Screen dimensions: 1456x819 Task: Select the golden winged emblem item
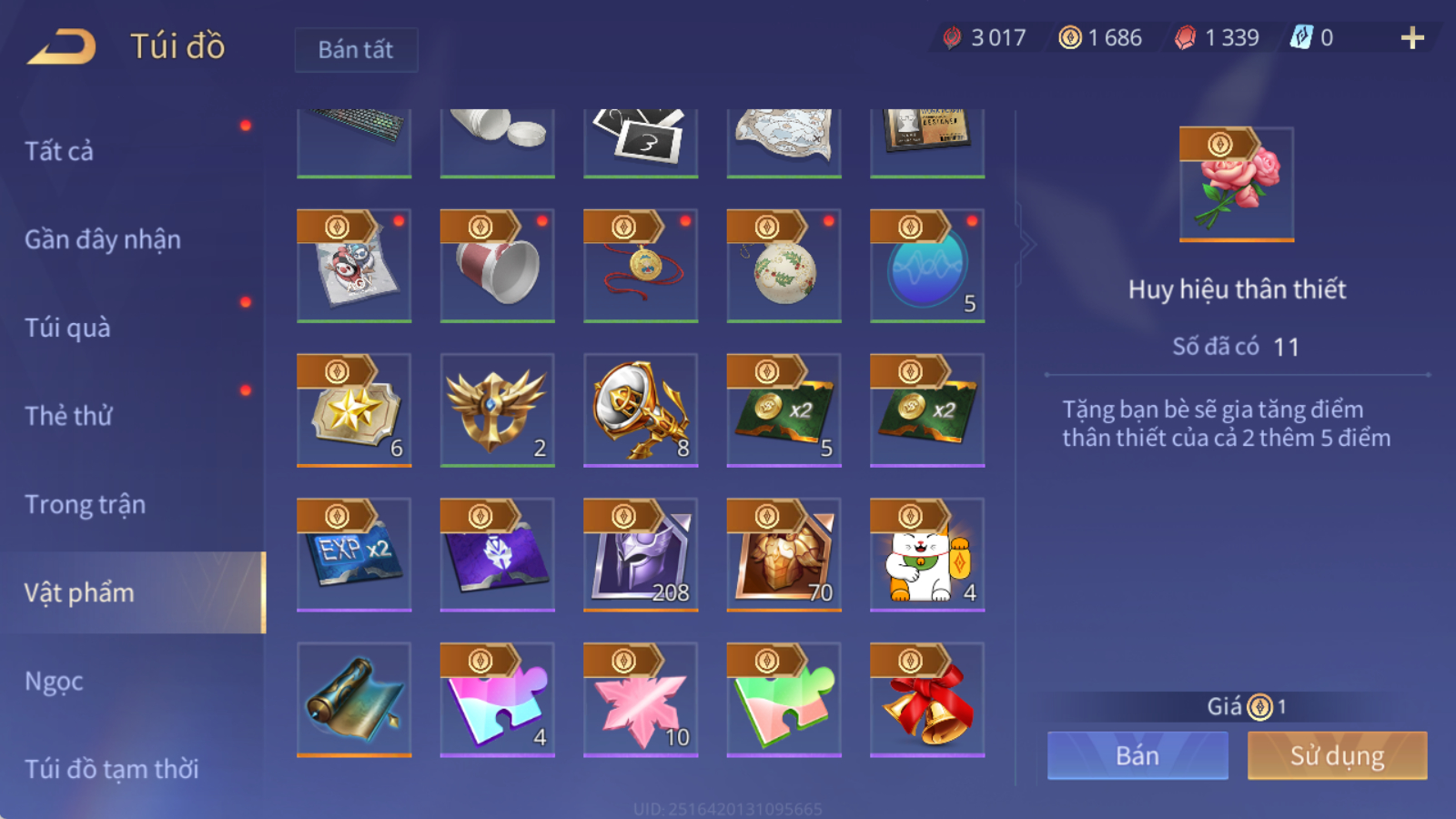point(497,410)
